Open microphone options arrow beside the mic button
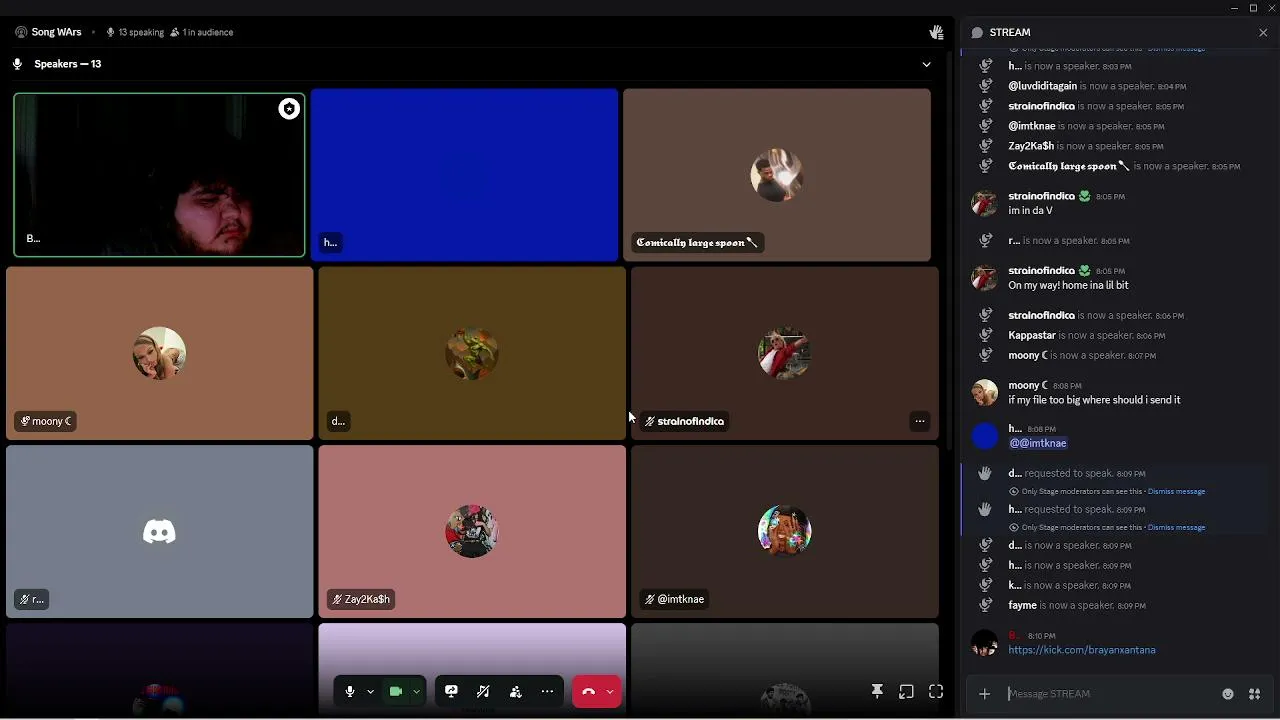This screenshot has height=720, width=1280. click(x=370, y=692)
